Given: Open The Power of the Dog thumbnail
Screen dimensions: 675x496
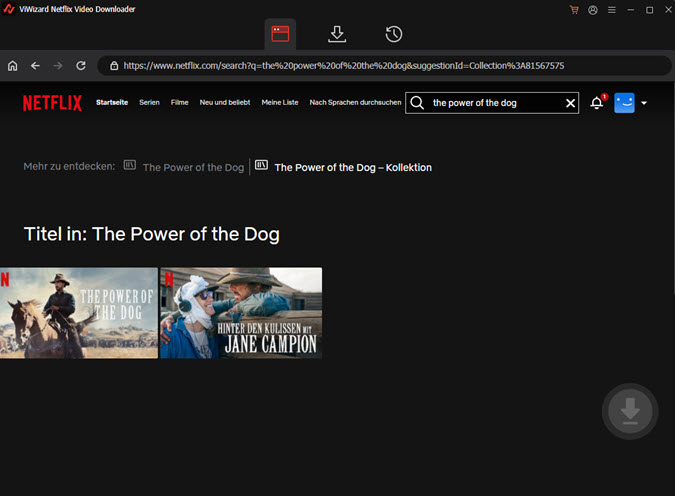Looking at the screenshot, I should [79, 313].
